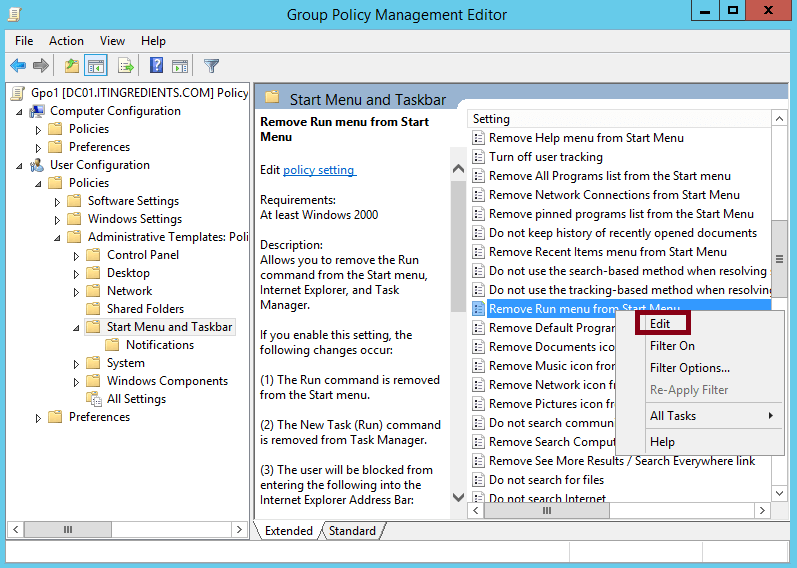The width and height of the screenshot is (797, 568).
Task: Select Remove pinned programs list policy
Action: point(621,214)
